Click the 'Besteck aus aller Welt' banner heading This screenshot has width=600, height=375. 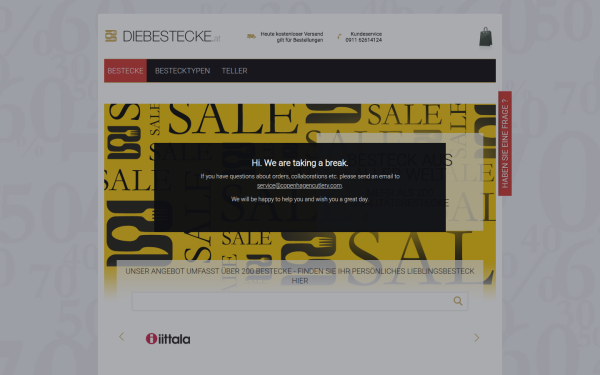[x=400, y=167]
